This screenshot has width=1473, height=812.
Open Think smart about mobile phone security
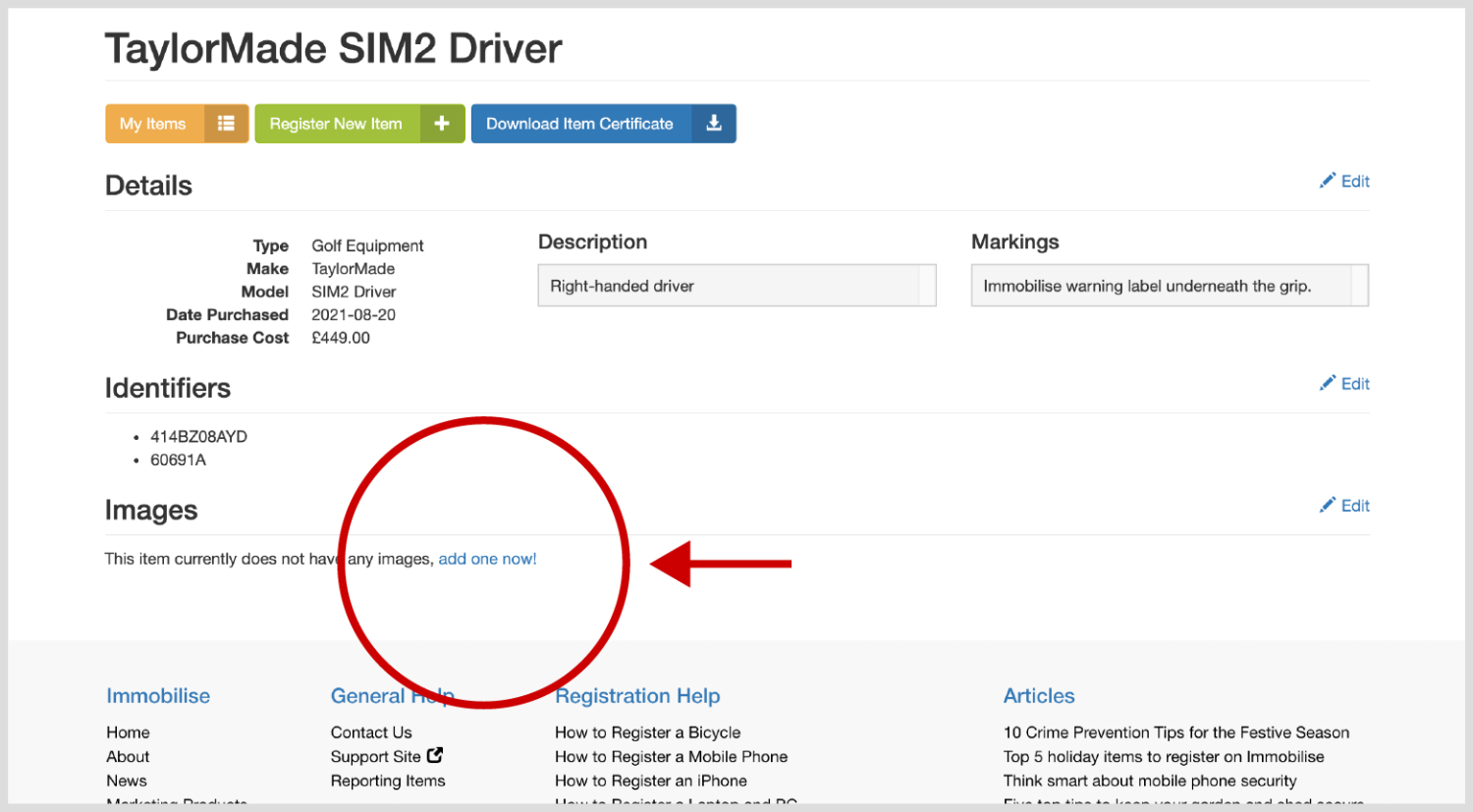(1150, 781)
